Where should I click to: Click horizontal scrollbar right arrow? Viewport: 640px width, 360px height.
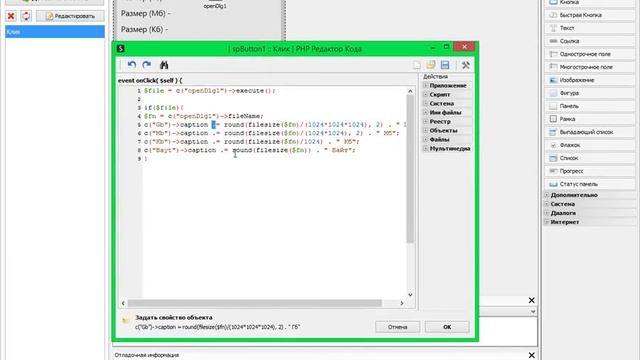pyautogui.click(x=402, y=303)
